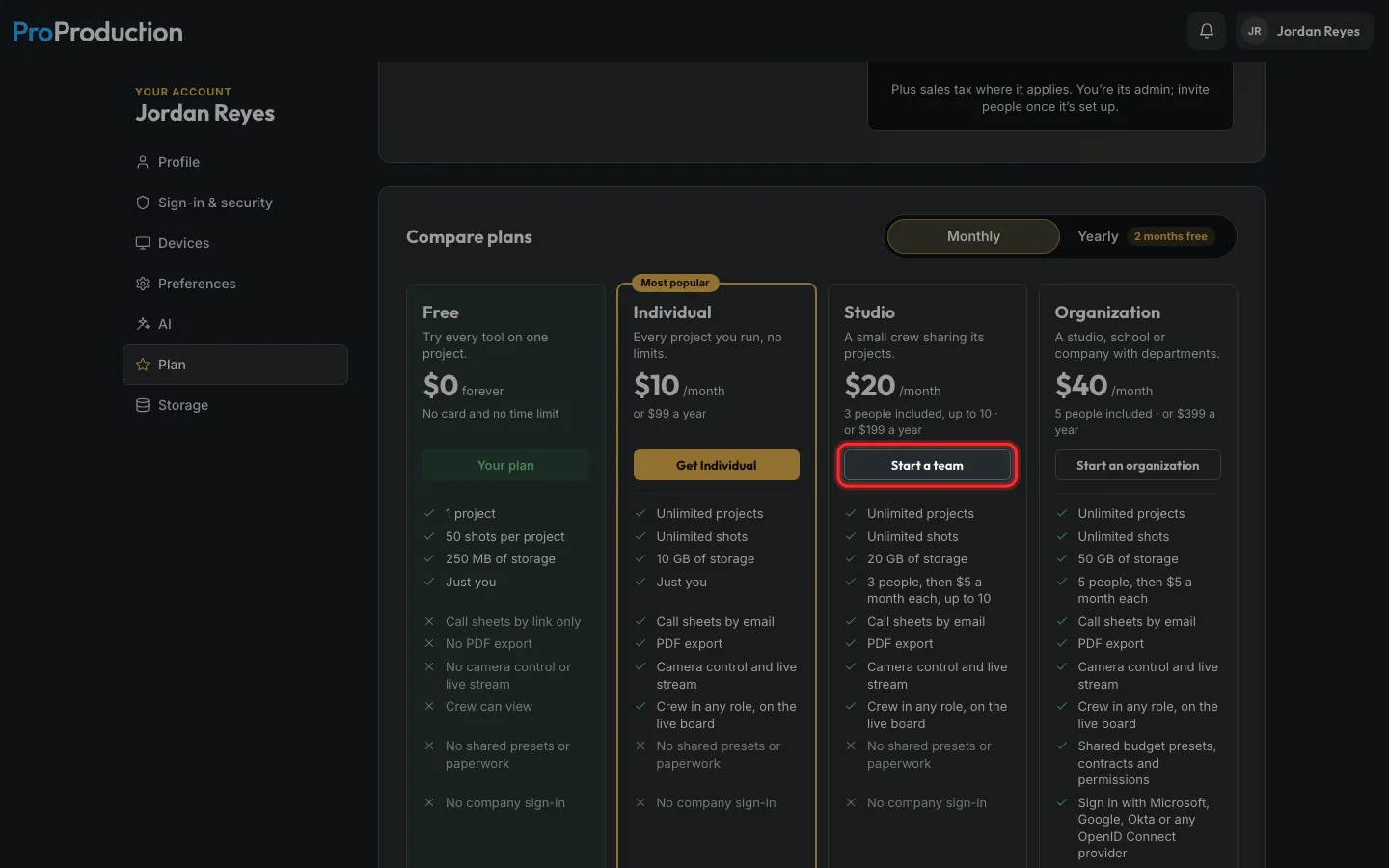Switch billing to Yearly
Screen dimensions: 1389x868
pos(1146,236)
